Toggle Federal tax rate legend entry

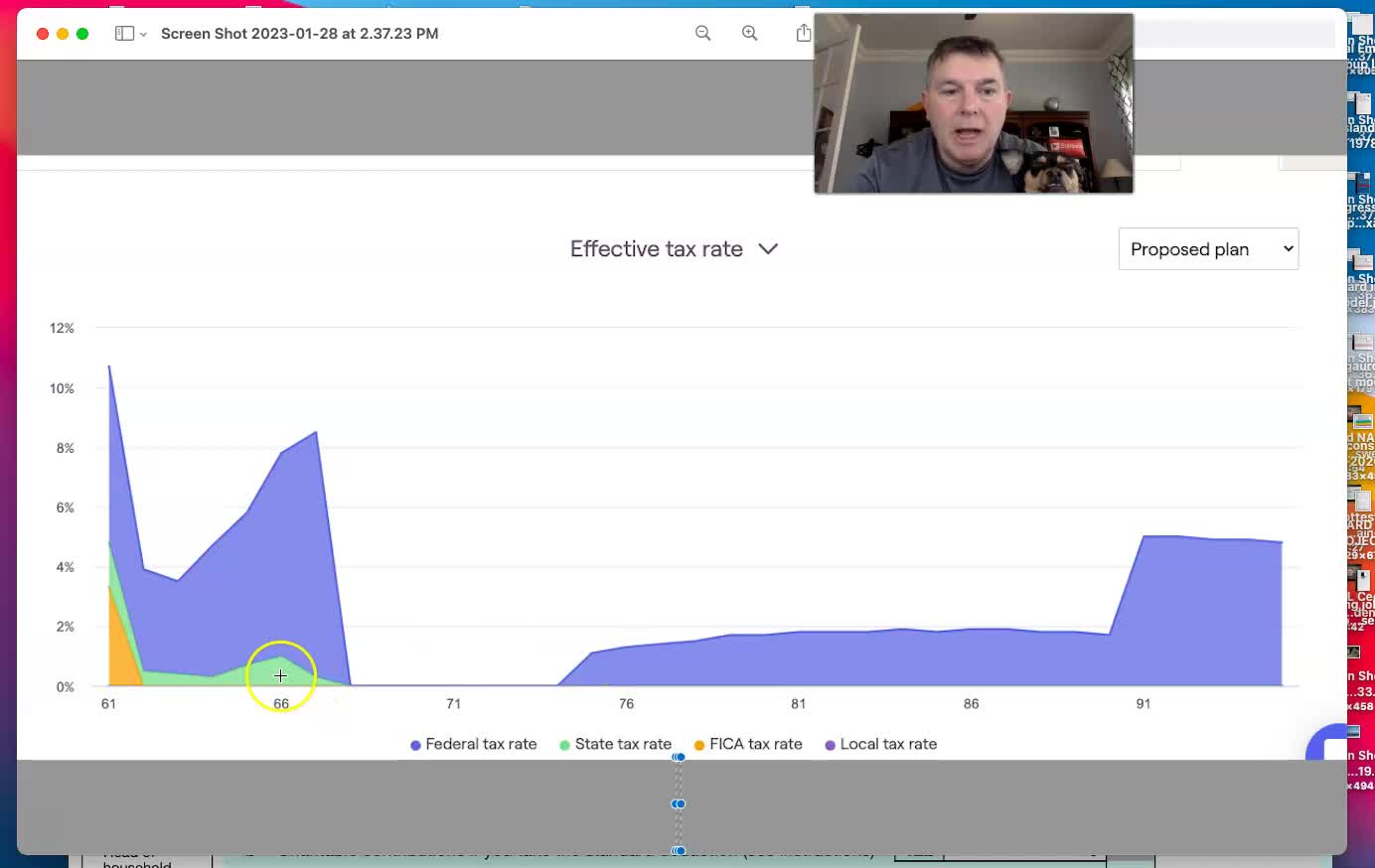click(474, 744)
